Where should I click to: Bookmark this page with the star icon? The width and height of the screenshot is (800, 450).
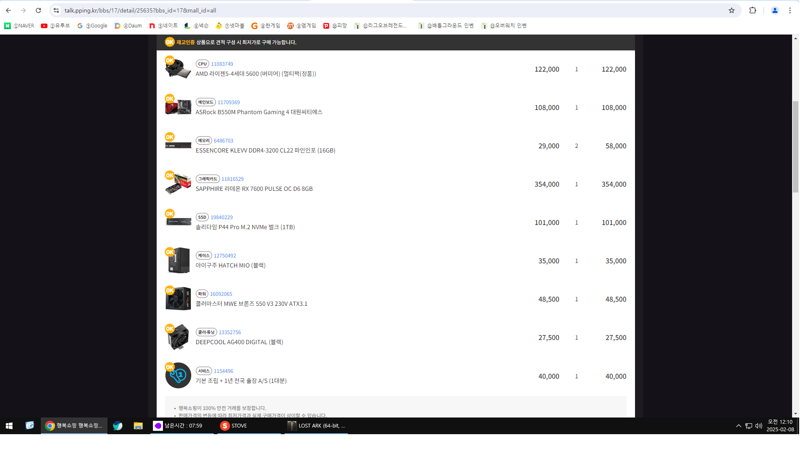(x=732, y=10)
